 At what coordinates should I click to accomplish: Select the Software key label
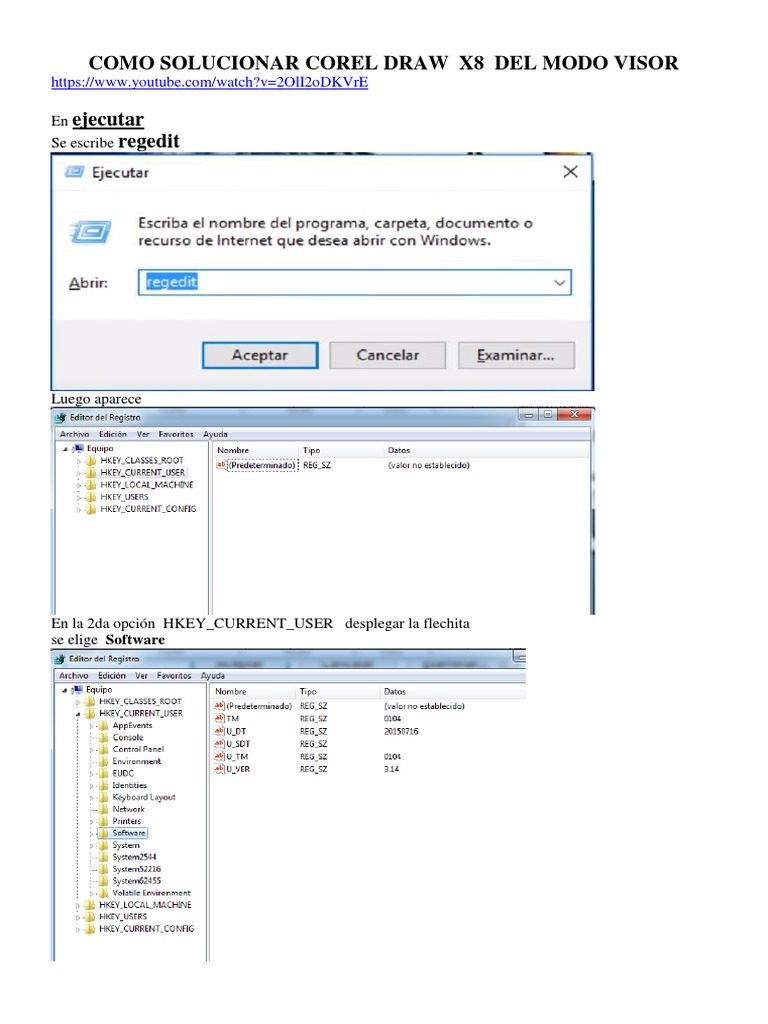[129, 833]
